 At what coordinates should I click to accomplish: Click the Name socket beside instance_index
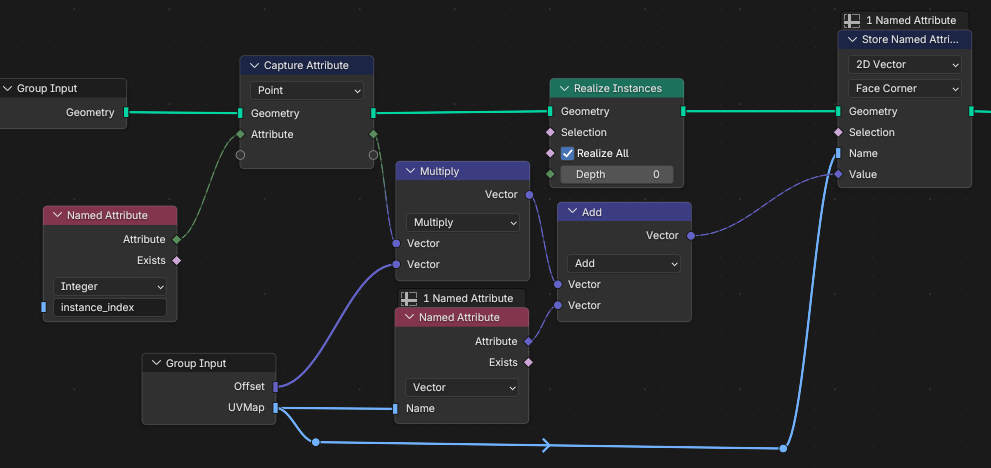click(44, 307)
